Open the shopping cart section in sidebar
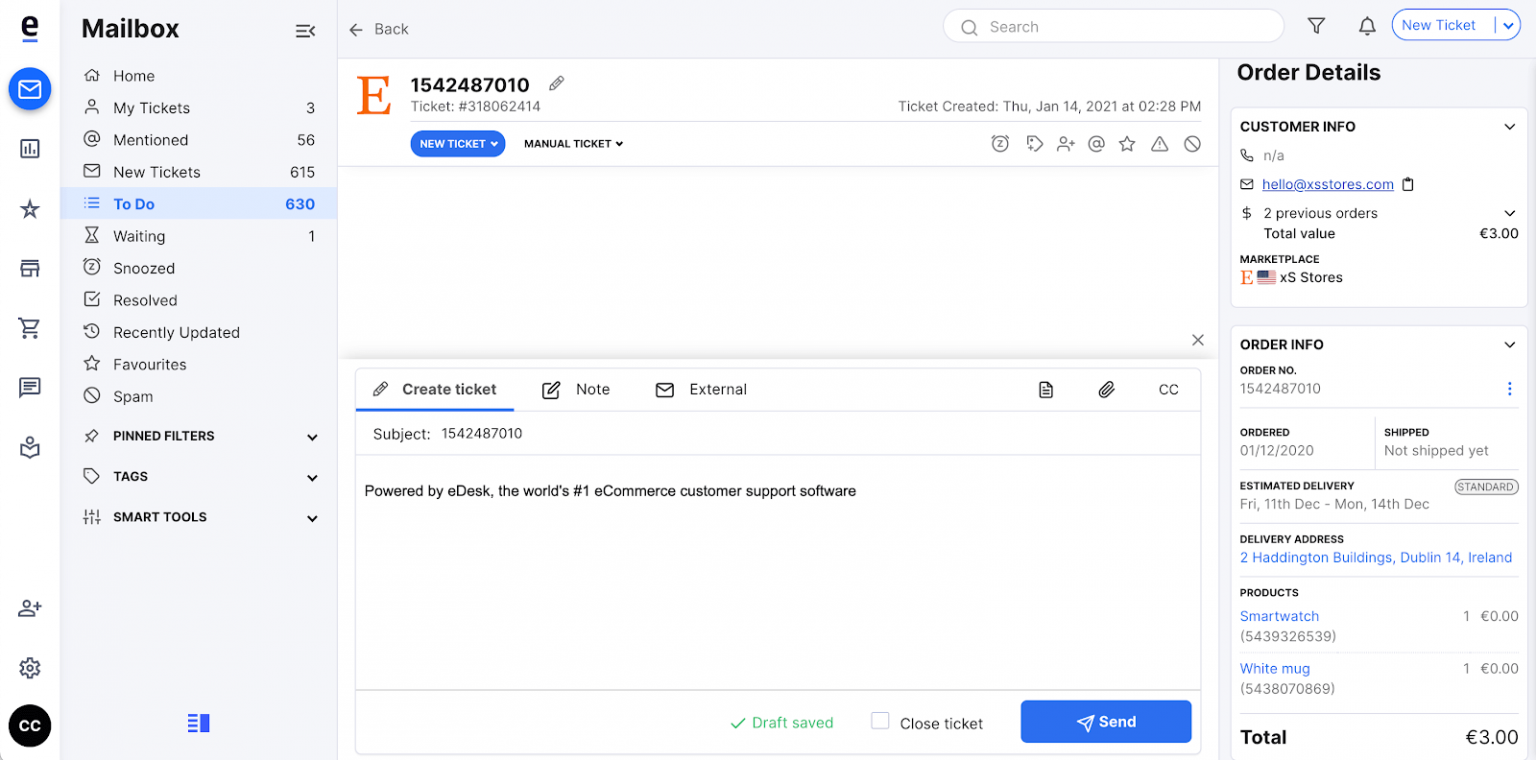Screen dimensions: 1536x760 pos(29,328)
